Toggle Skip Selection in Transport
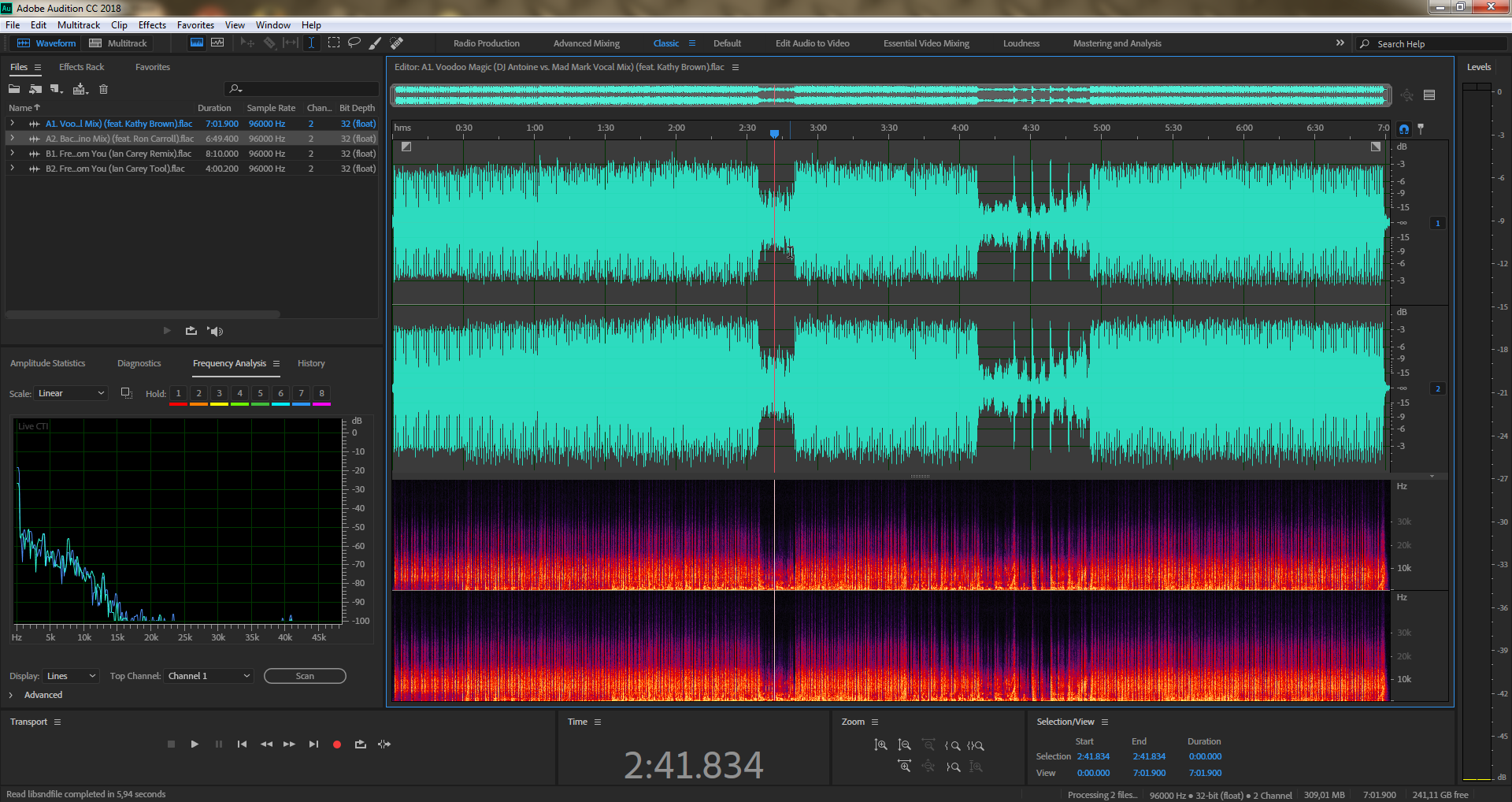 pyautogui.click(x=384, y=744)
